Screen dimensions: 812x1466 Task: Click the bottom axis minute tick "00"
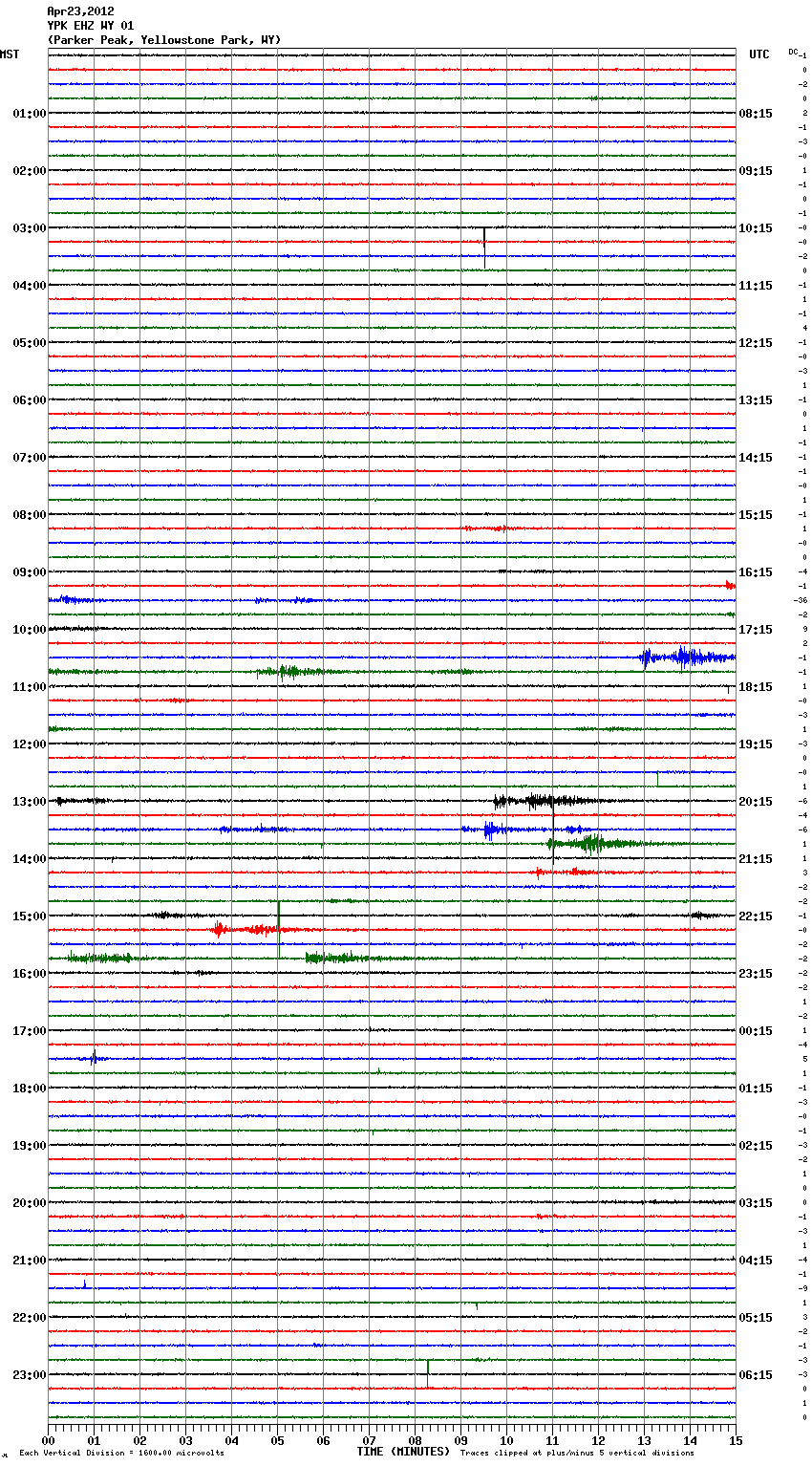tap(48, 1440)
